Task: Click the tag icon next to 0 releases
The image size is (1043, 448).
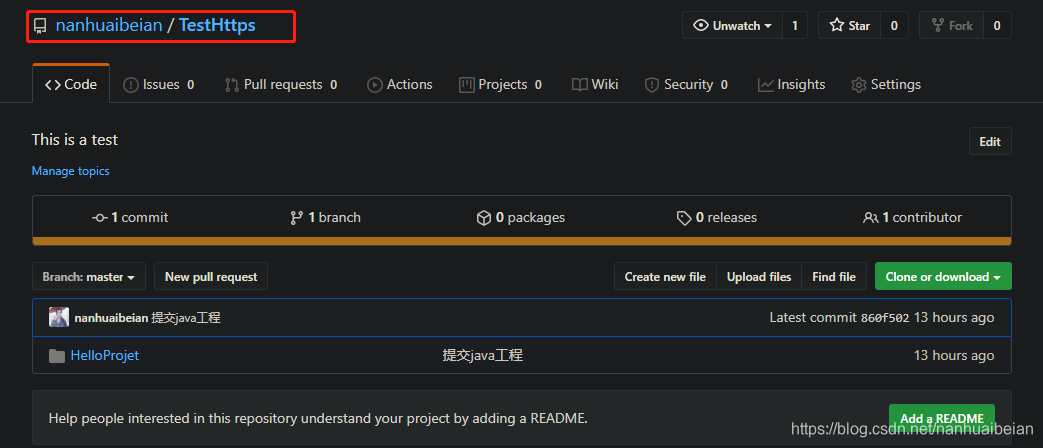Action: pyautogui.click(x=684, y=218)
